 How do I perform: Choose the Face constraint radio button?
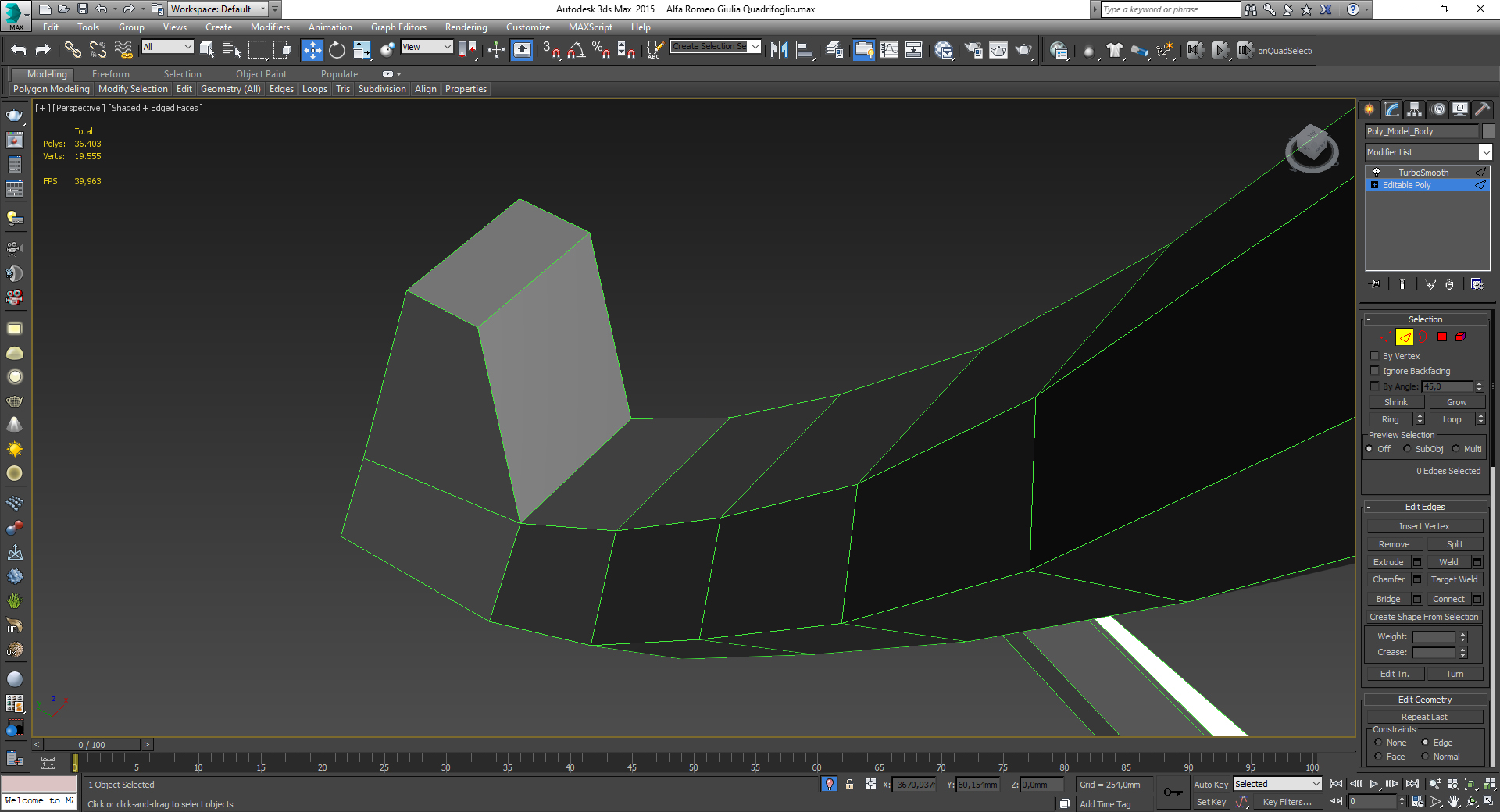point(1378,757)
